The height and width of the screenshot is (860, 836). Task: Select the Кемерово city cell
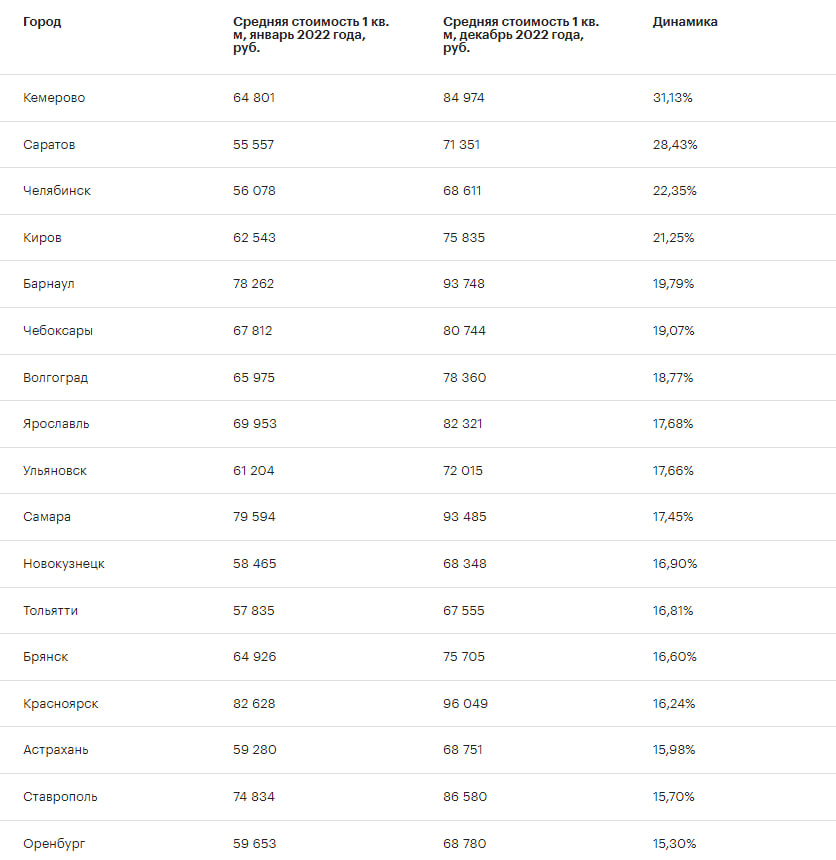pos(54,98)
